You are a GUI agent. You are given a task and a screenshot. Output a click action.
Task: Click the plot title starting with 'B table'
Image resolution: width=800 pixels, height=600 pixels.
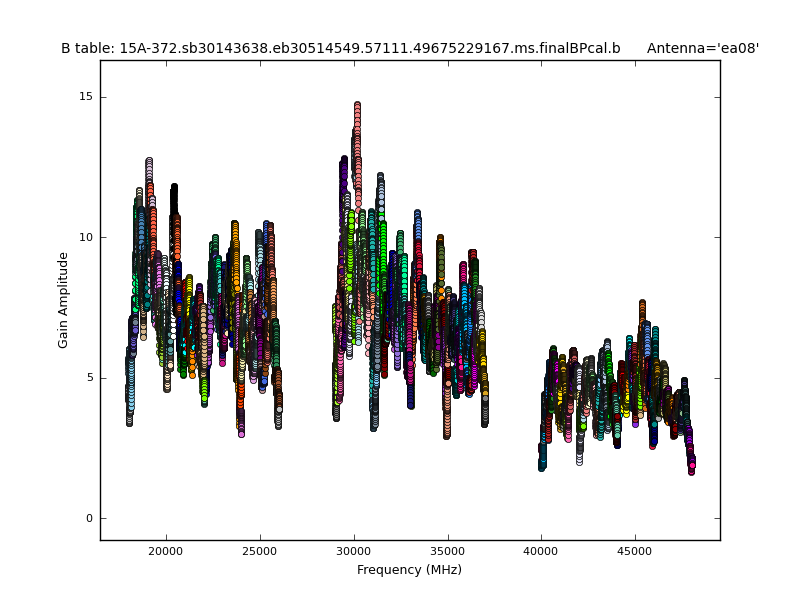[340, 48]
